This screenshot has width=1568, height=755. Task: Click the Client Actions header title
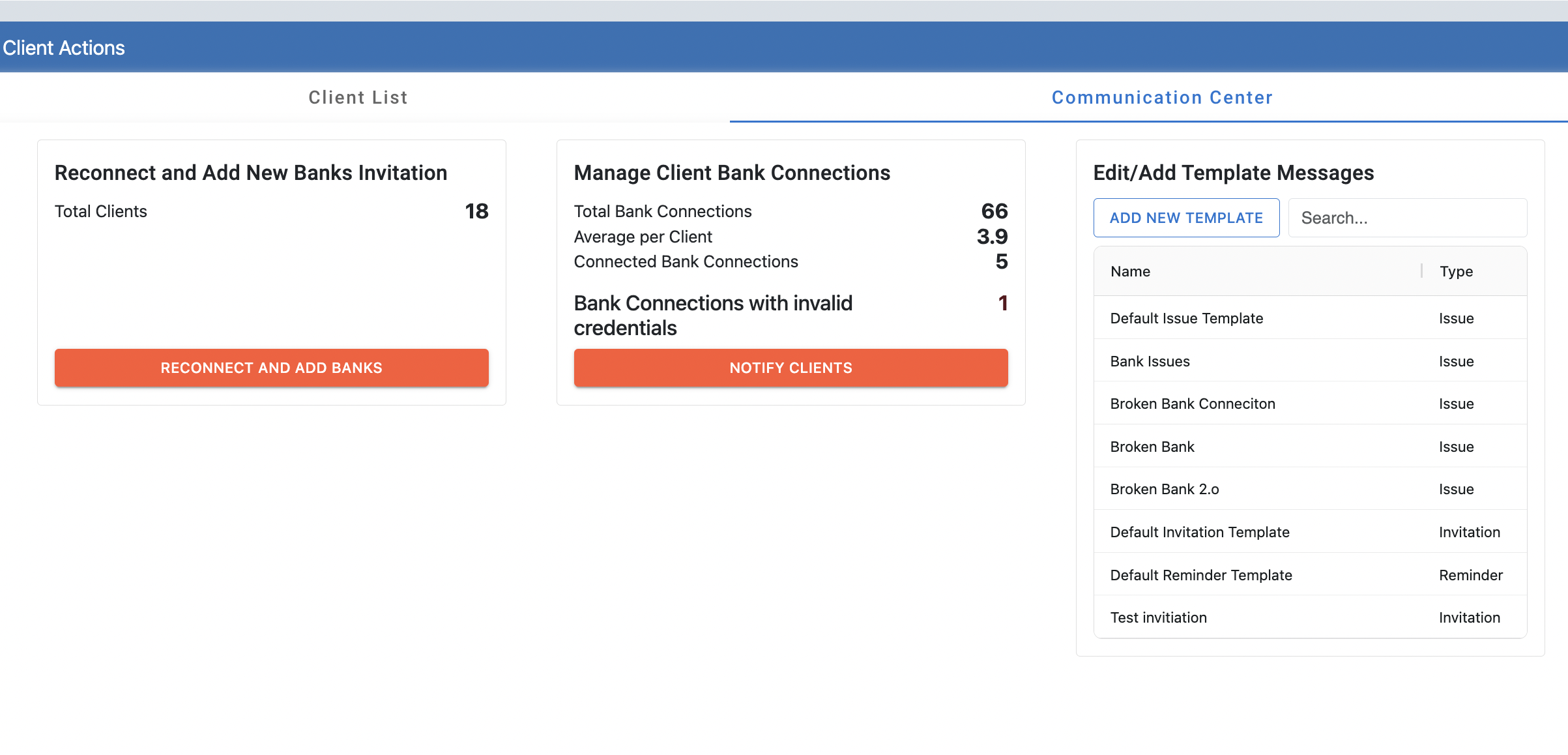(64, 48)
